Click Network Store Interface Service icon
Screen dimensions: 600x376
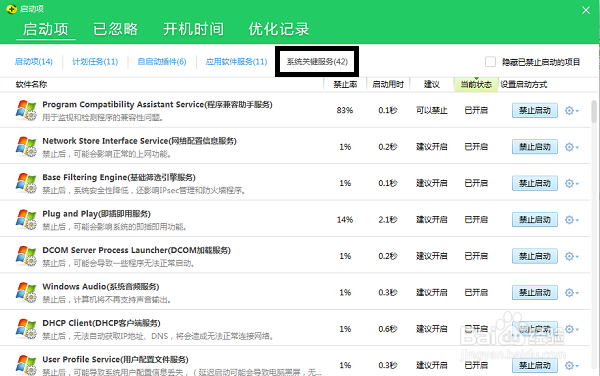coord(26,146)
